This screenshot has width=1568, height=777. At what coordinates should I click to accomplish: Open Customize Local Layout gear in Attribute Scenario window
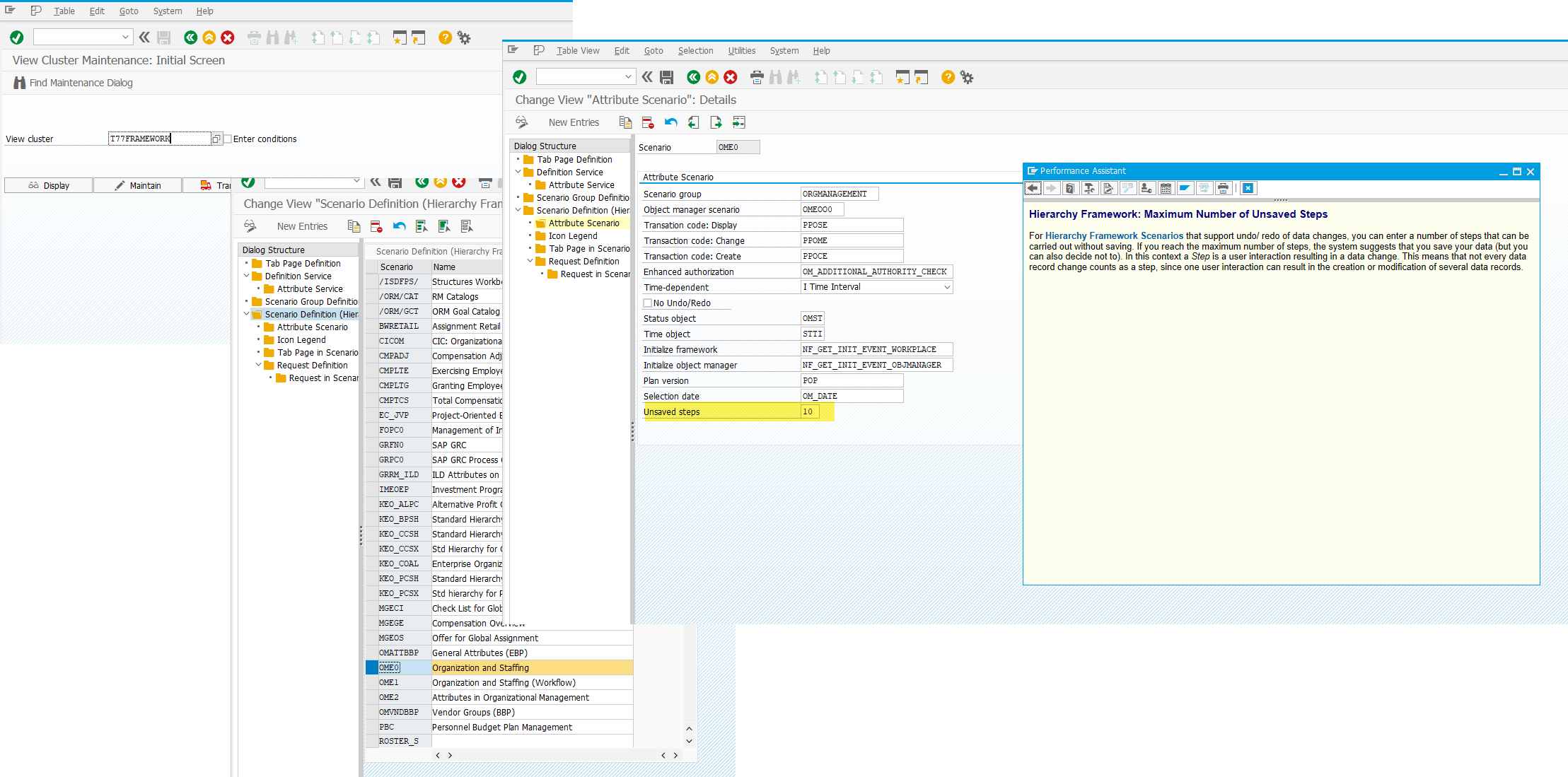[967, 77]
